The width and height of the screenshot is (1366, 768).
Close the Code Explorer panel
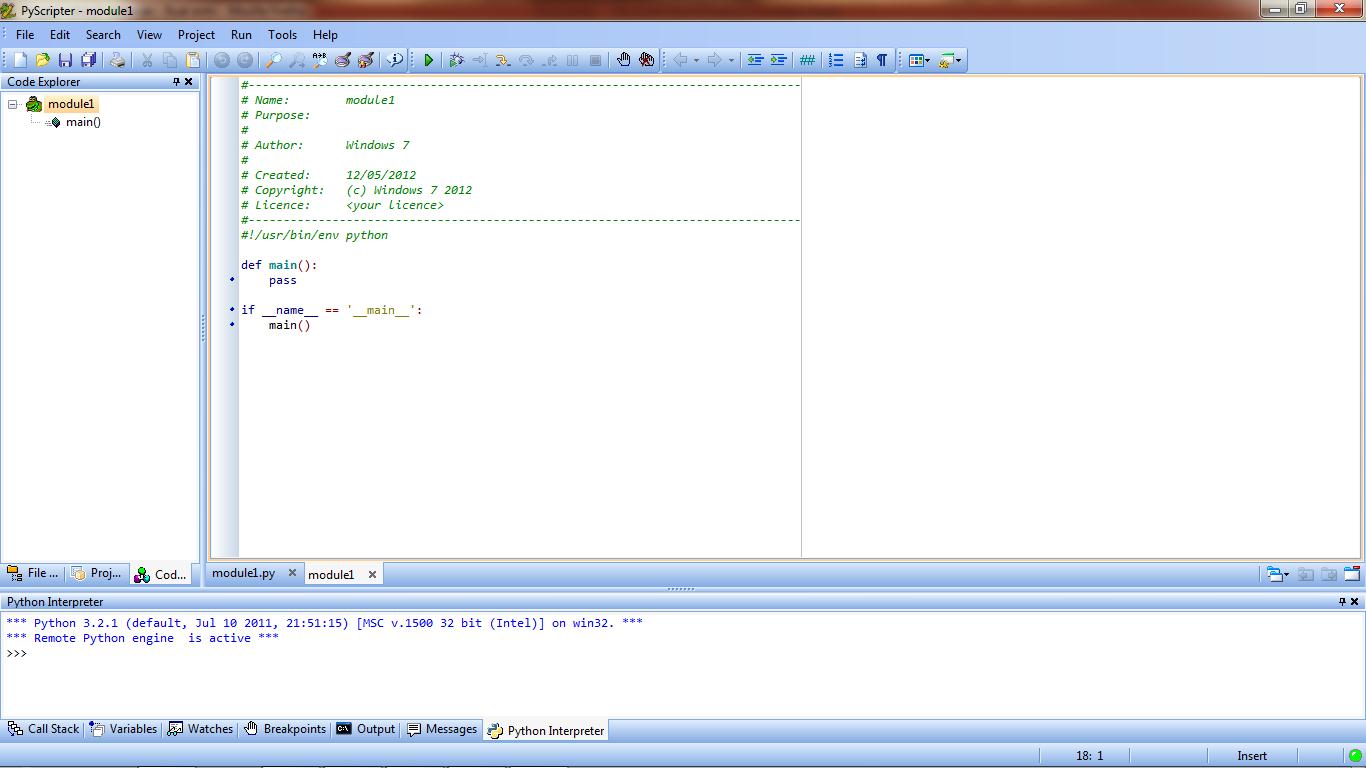coord(189,82)
